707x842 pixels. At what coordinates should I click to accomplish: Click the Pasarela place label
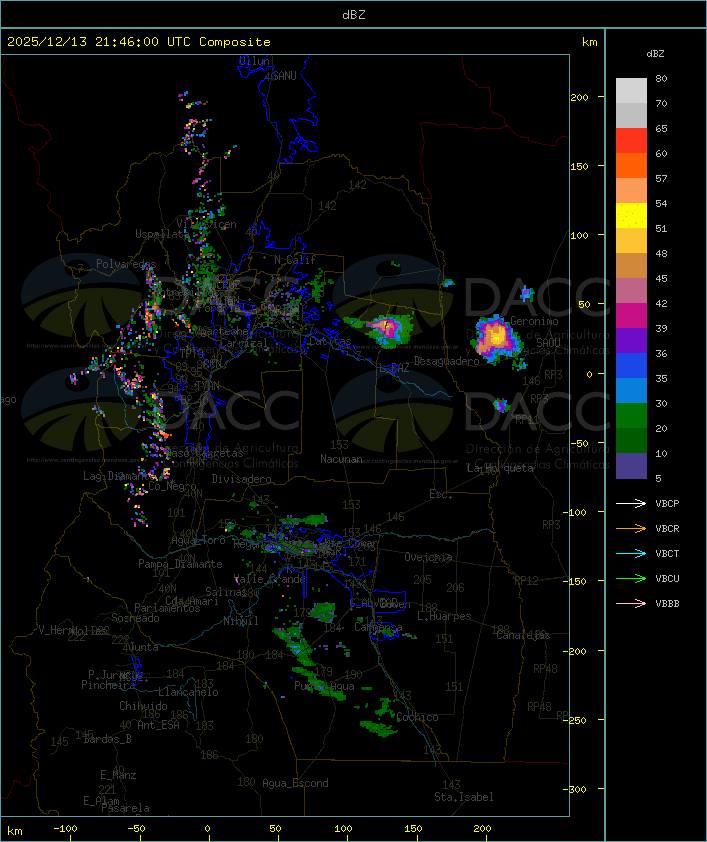click(x=125, y=808)
